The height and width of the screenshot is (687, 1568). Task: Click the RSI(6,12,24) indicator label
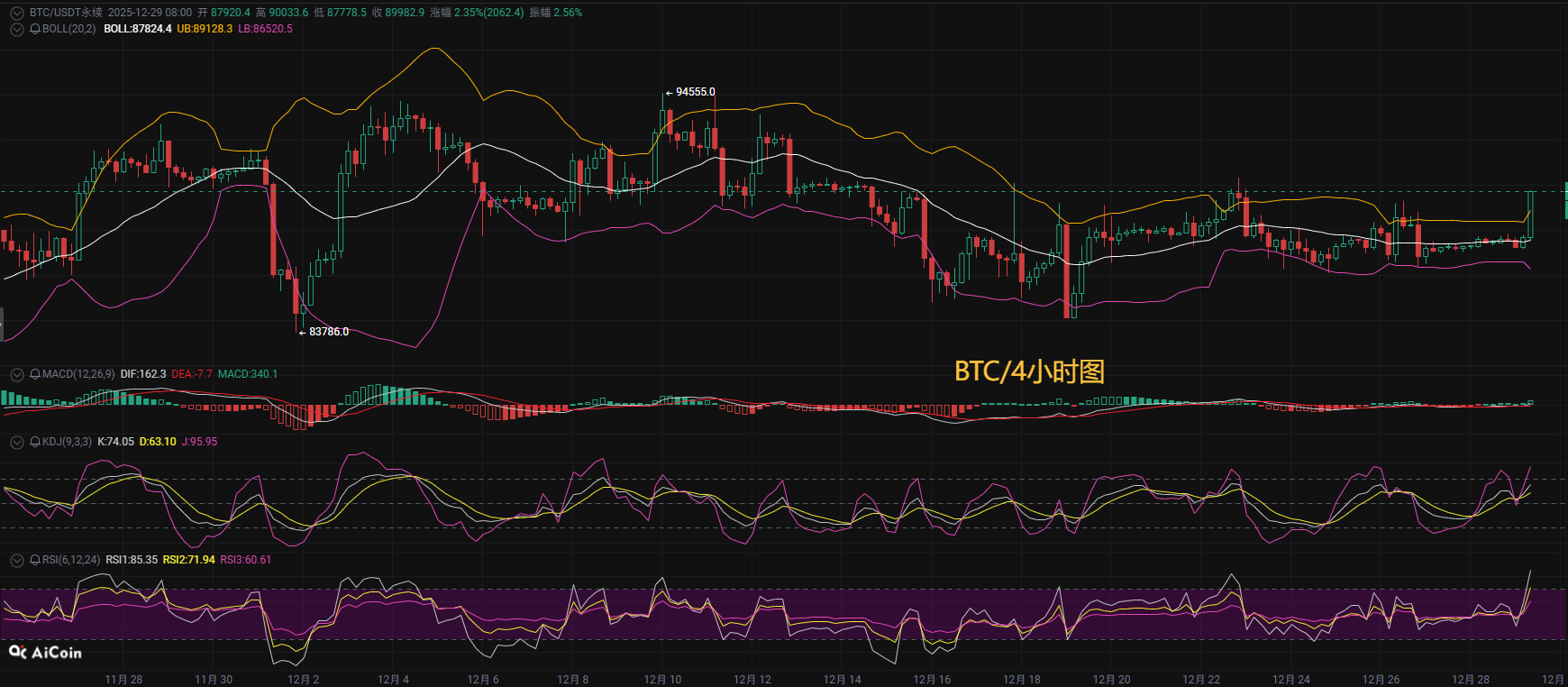[x=71, y=560]
